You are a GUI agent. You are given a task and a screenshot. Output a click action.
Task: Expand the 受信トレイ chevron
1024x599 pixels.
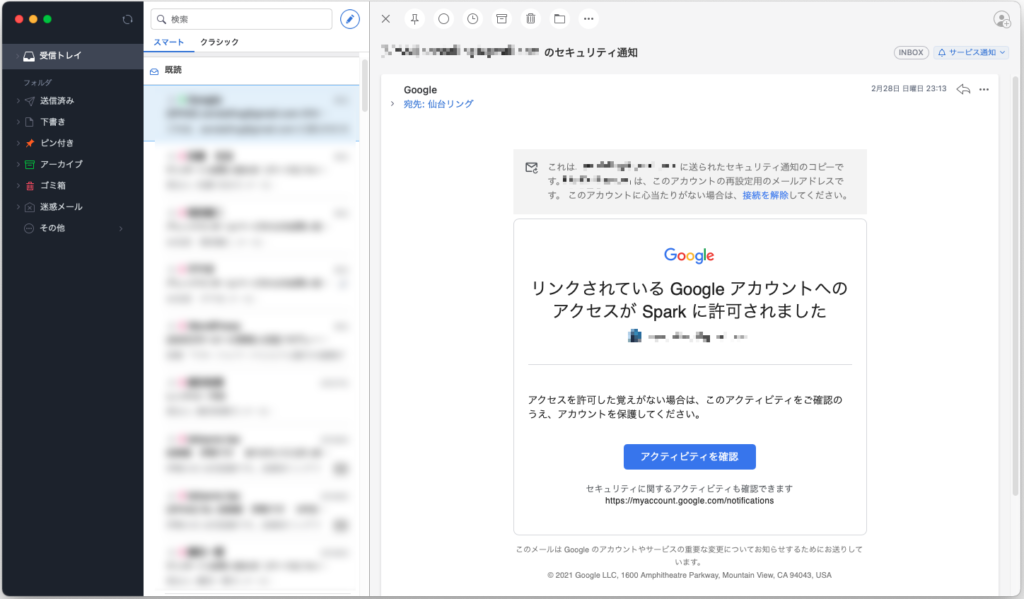(x=18, y=56)
